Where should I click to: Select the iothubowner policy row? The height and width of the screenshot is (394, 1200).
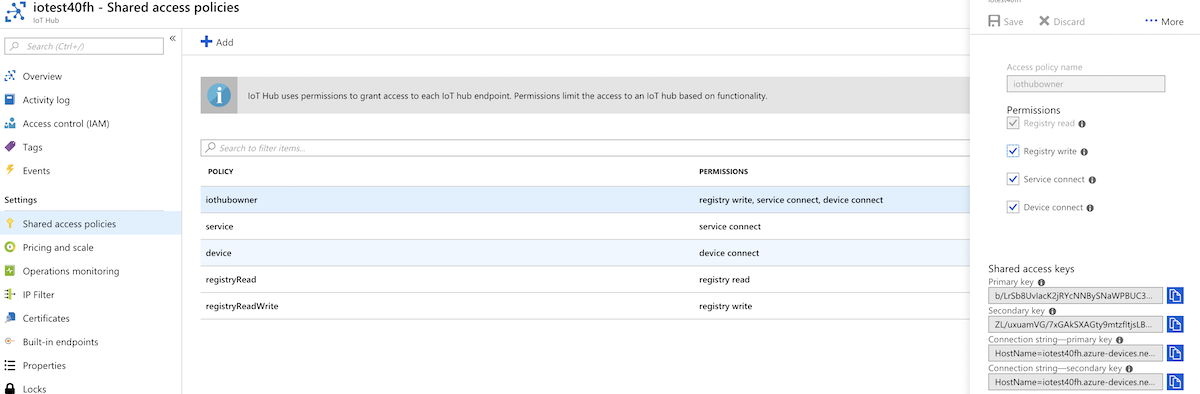tap(585, 200)
